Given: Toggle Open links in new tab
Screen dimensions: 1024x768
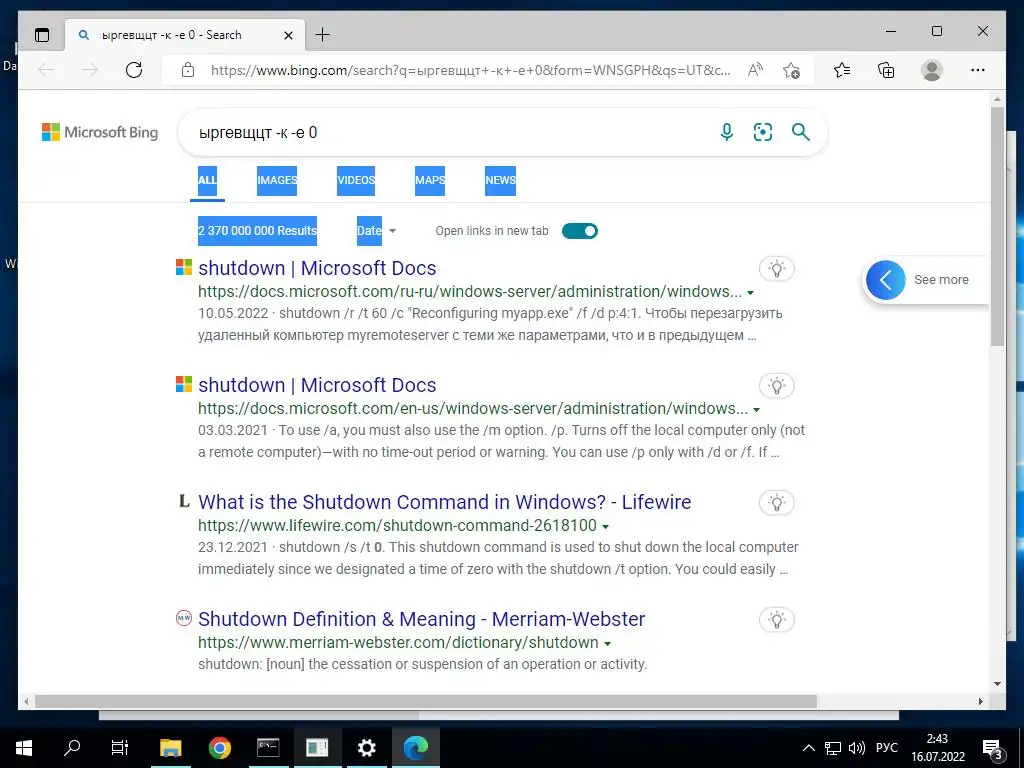Looking at the screenshot, I should [x=579, y=231].
